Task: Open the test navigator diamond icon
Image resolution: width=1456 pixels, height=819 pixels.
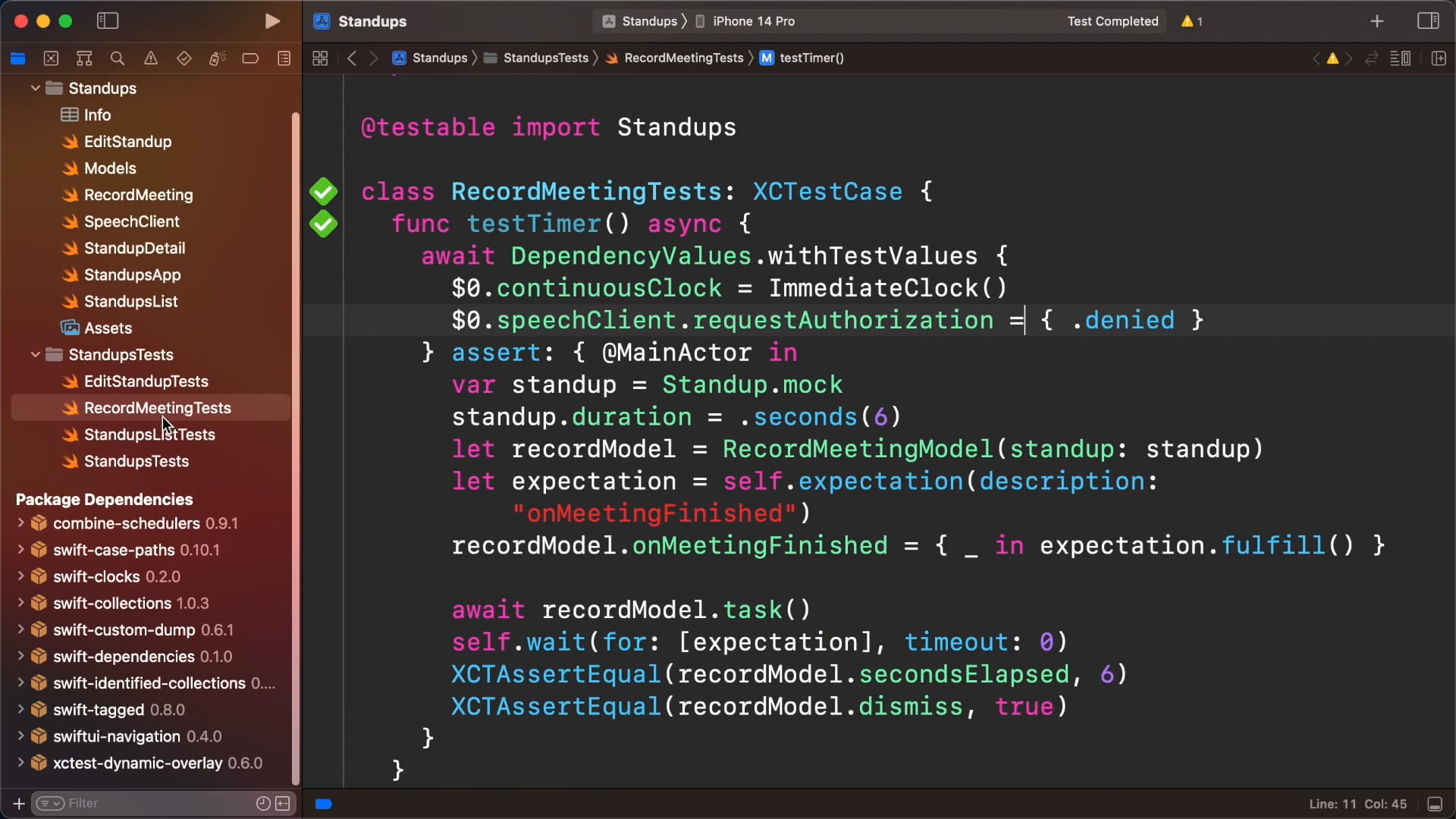Action: click(x=184, y=58)
